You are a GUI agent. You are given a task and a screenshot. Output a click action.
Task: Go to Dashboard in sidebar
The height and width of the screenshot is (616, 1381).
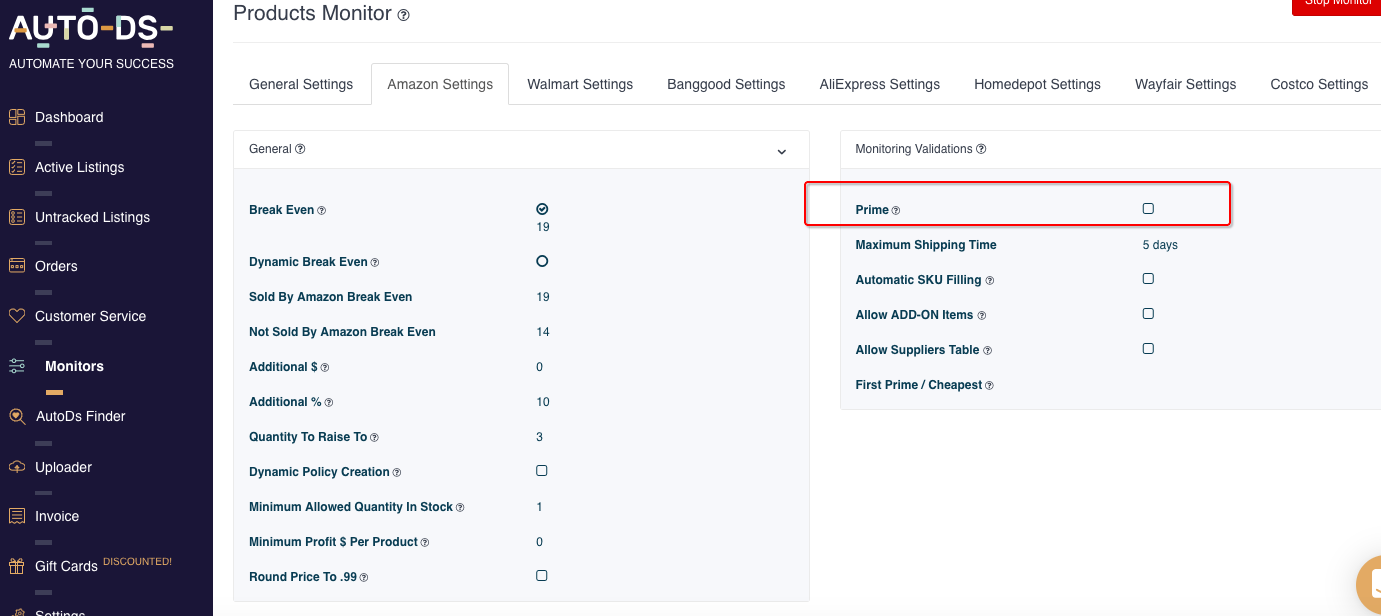point(69,117)
